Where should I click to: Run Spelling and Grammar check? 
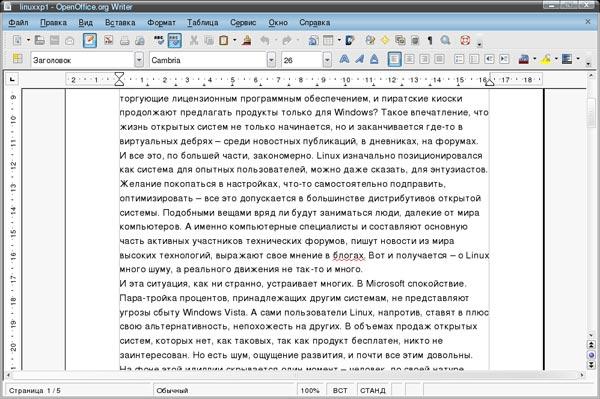(x=158, y=40)
